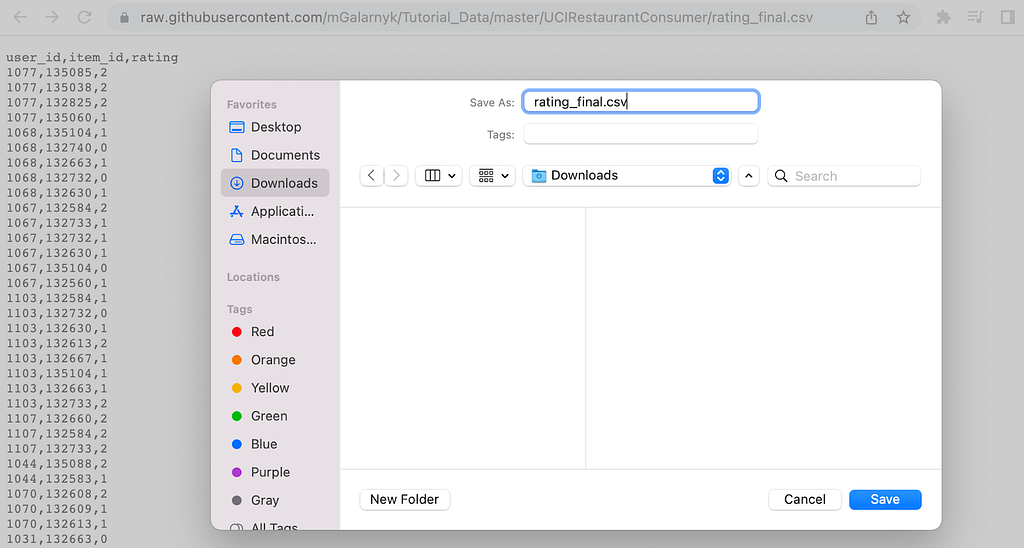1024x548 pixels.
Task: Create a New Folder
Action: pos(404,500)
